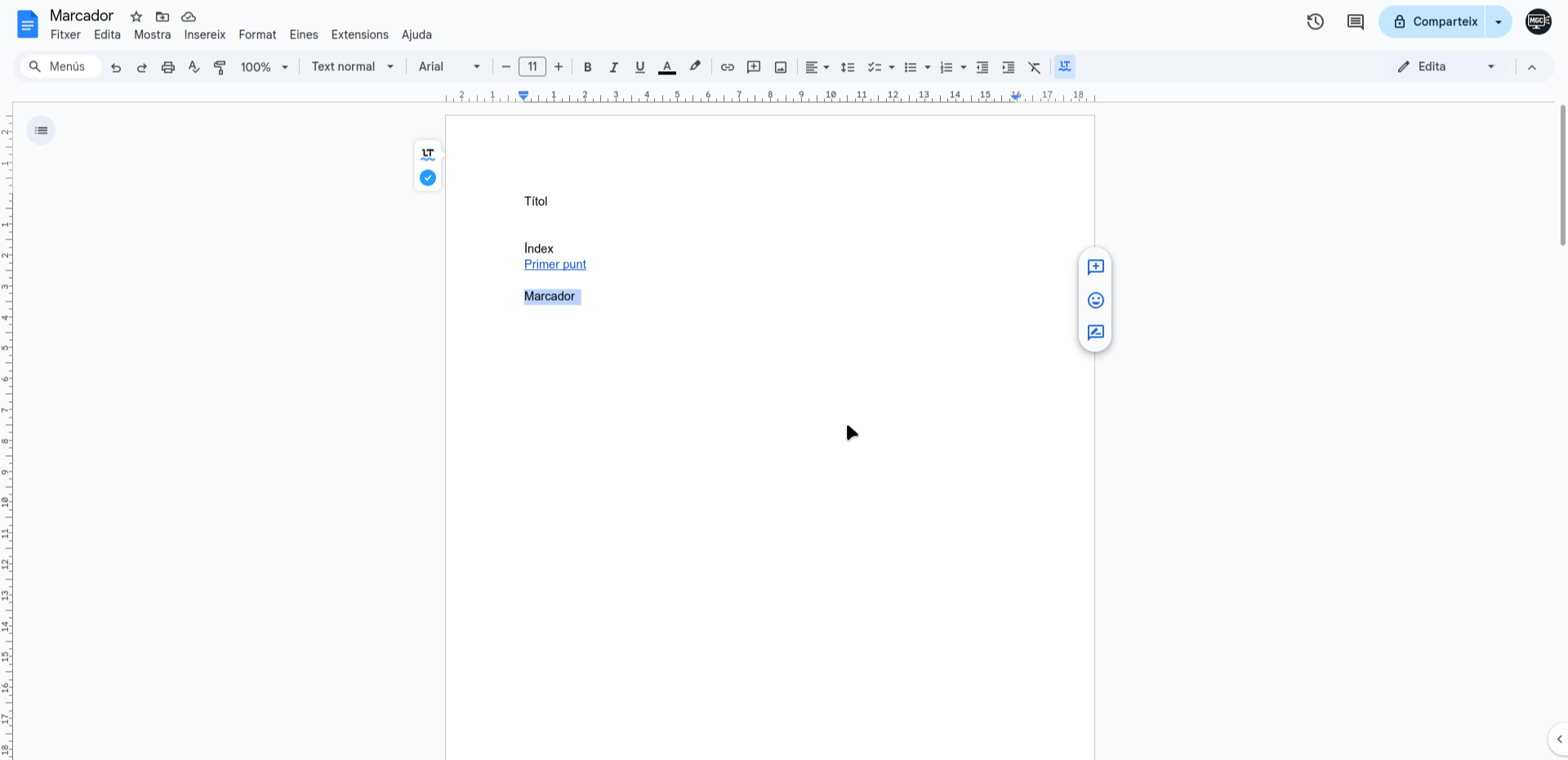This screenshot has width=1568, height=760.
Task: Toggle italic formatting
Action: point(613,68)
